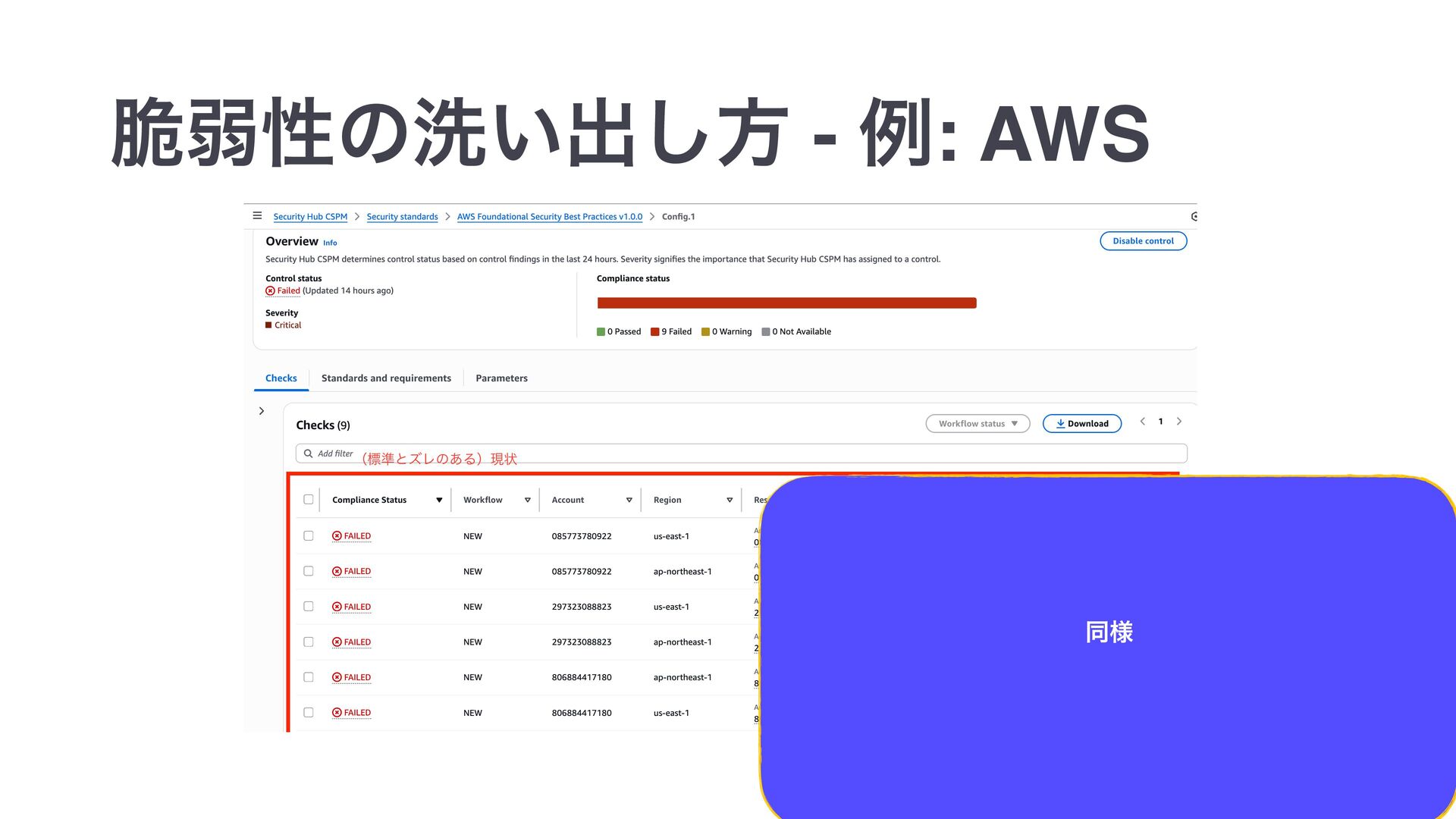Click the Checks (9) heading

323,425
